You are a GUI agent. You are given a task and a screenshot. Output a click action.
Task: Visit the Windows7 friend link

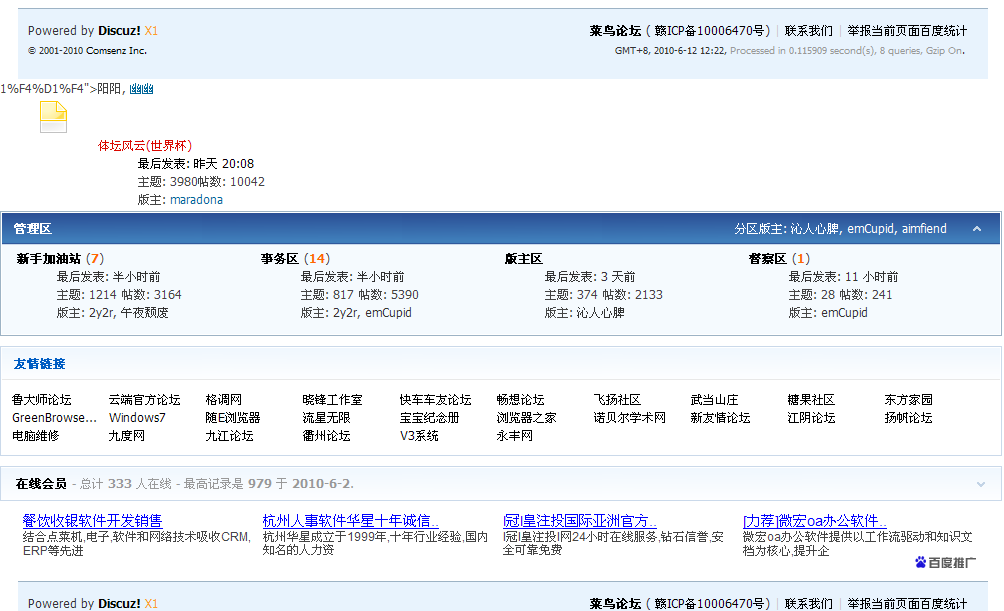(x=137, y=418)
